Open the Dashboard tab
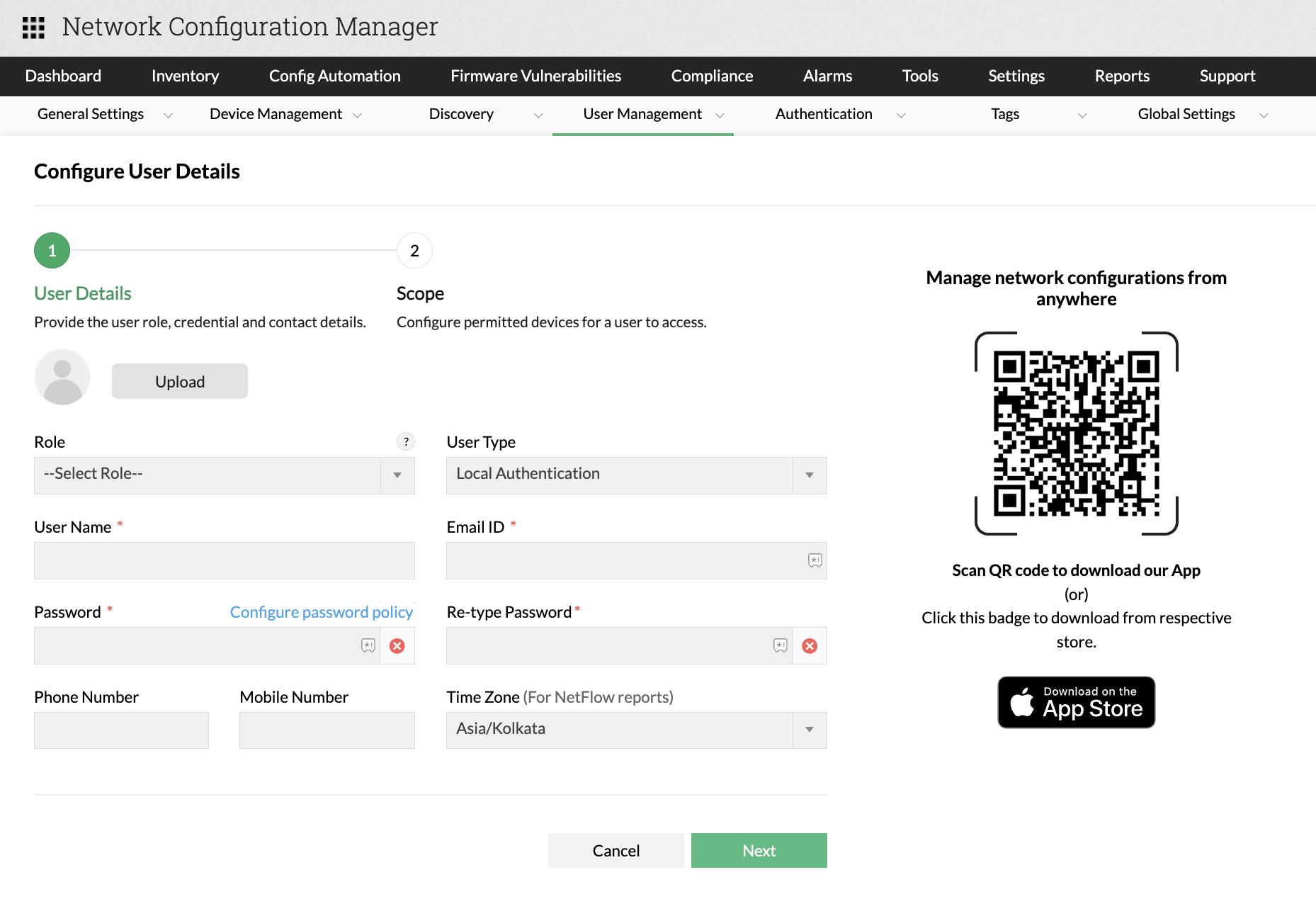Screen dimensions: 1316x911 pos(63,76)
